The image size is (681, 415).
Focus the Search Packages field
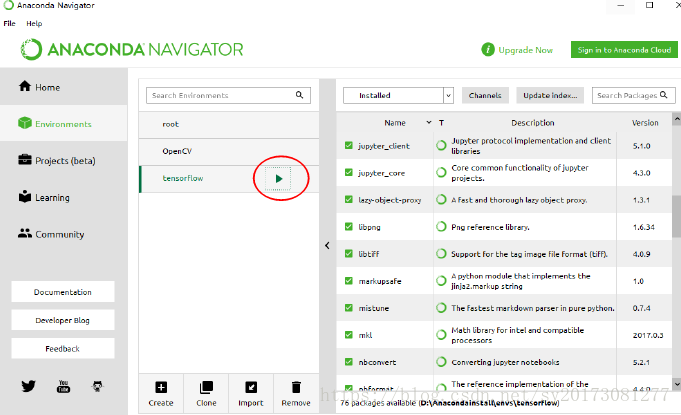[x=634, y=95]
